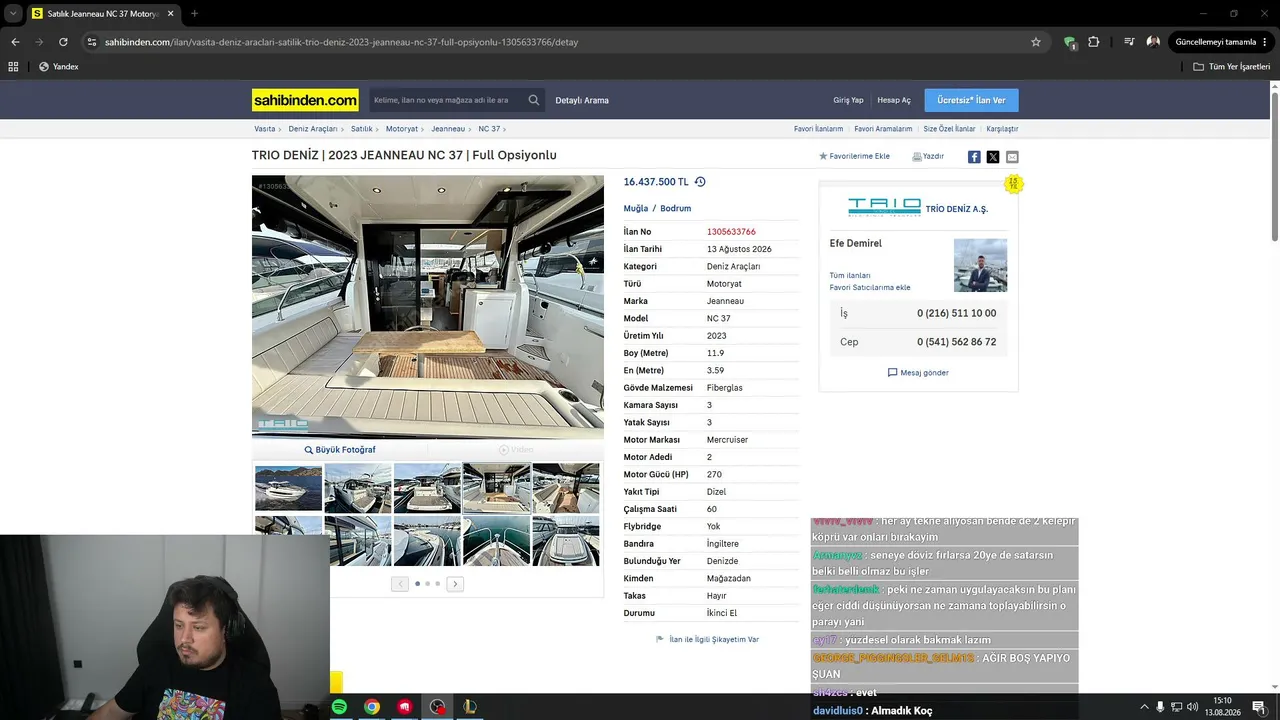The height and width of the screenshot is (720, 1280).
Task: Open Tüm Yer İşaretleri bookmarks folder
Action: pos(1232,67)
